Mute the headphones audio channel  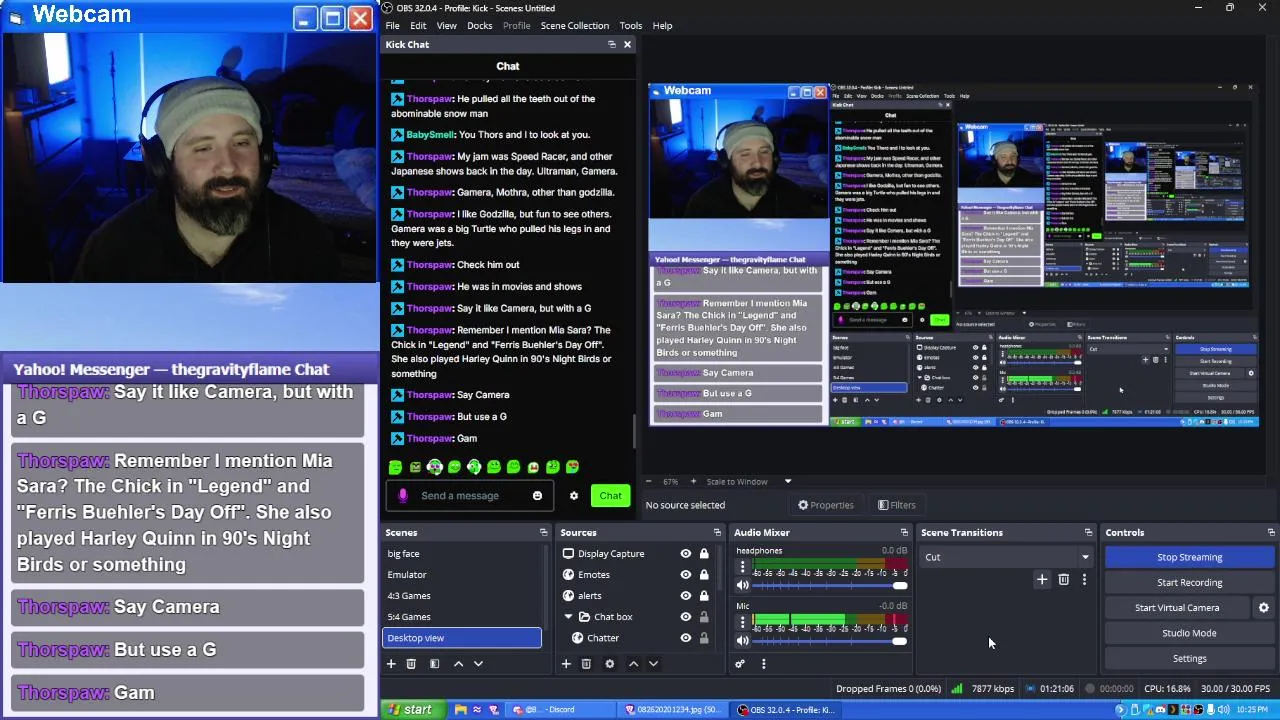(742, 585)
